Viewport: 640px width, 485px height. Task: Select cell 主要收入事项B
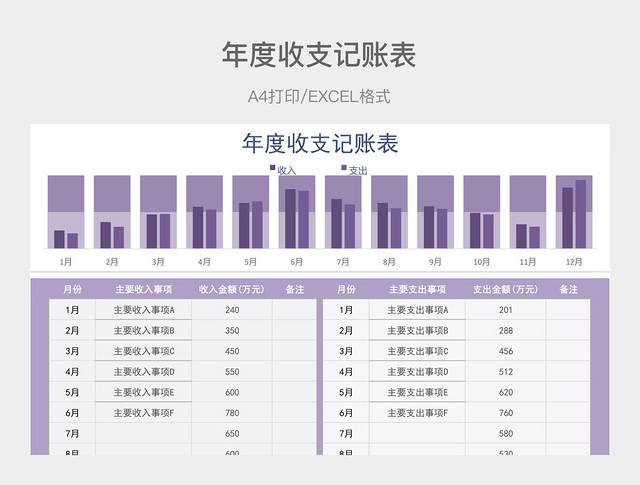[x=144, y=330]
